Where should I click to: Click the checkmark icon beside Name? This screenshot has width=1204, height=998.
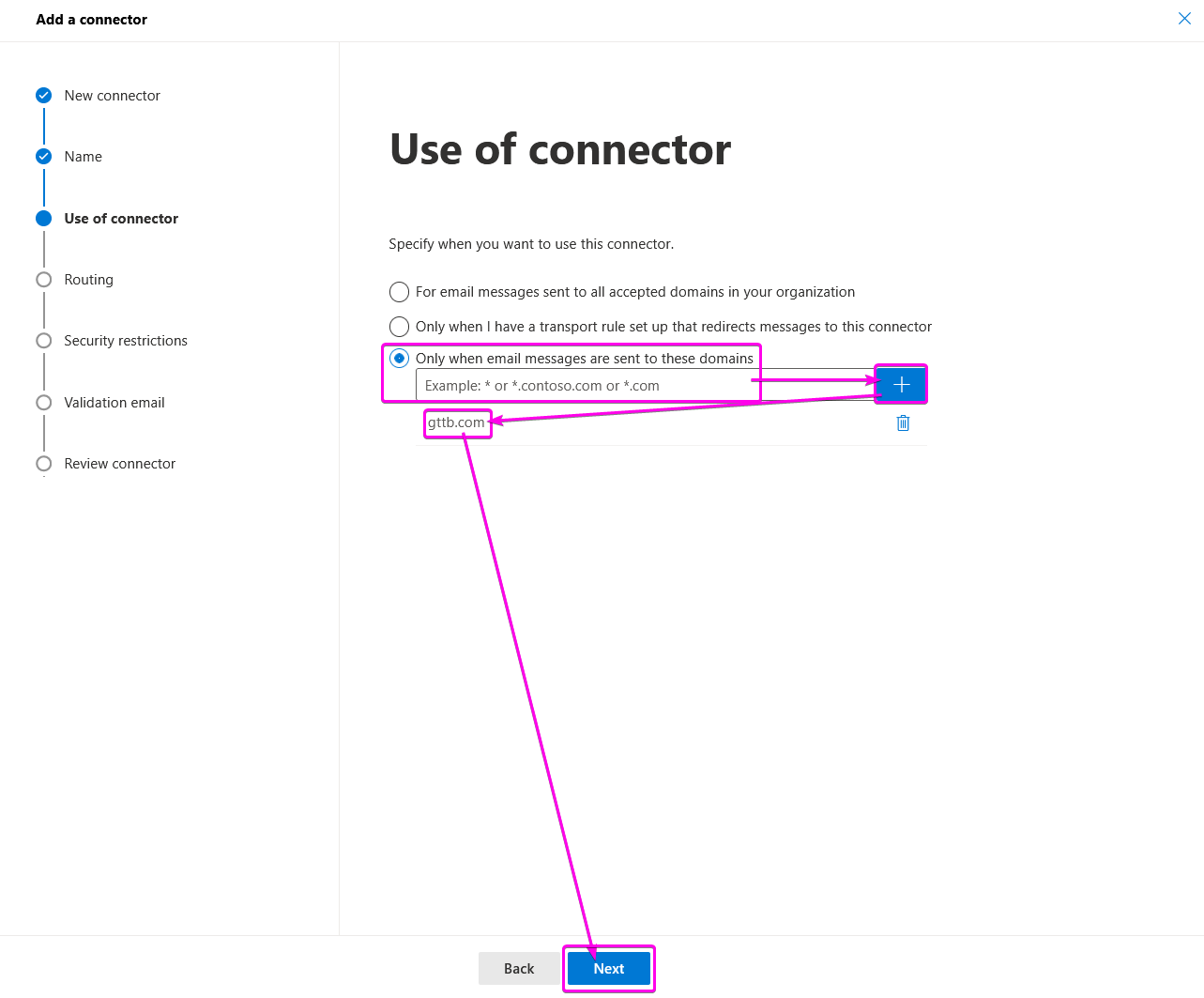pyautogui.click(x=43, y=156)
